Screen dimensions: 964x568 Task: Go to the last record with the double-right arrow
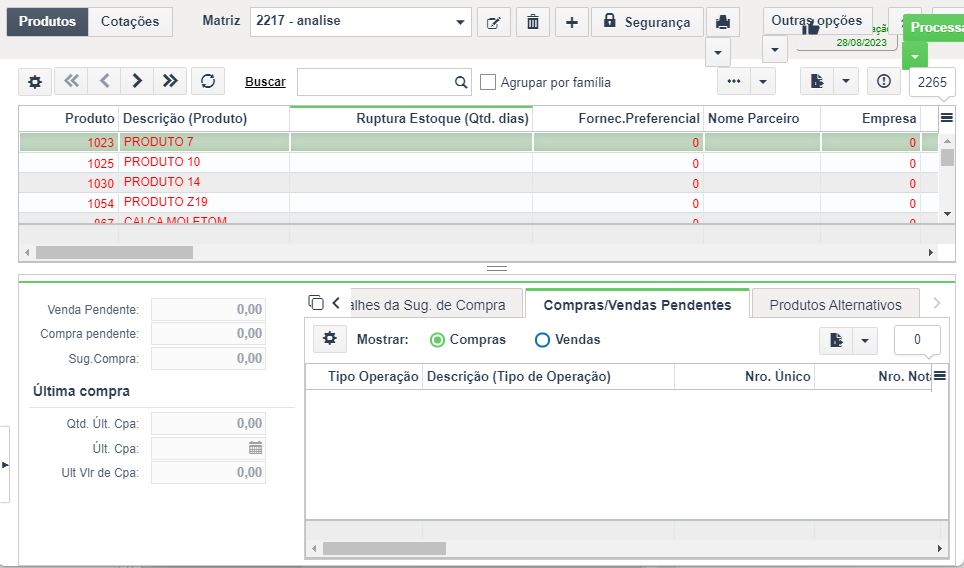pyautogui.click(x=170, y=81)
